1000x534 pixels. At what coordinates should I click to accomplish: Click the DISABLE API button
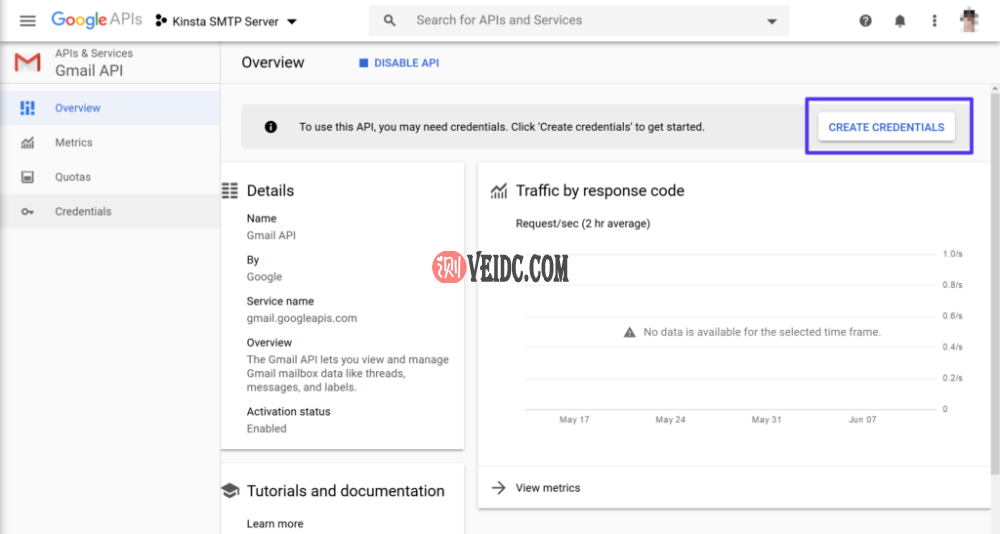399,63
